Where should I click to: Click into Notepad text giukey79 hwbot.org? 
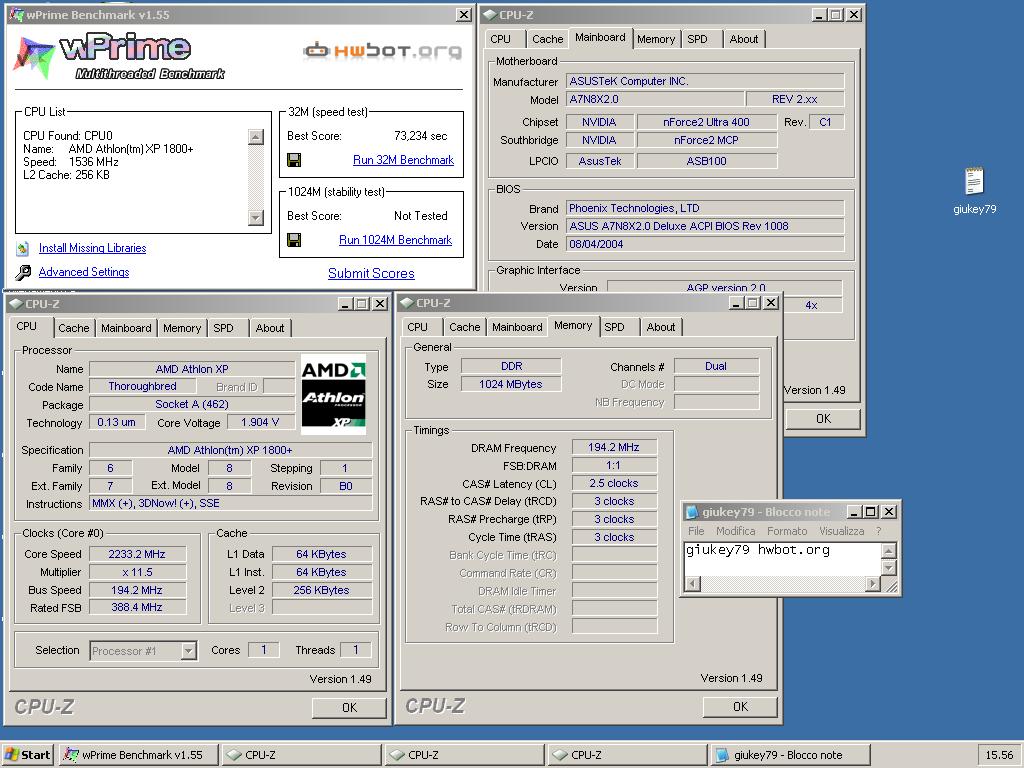coord(758,551)
